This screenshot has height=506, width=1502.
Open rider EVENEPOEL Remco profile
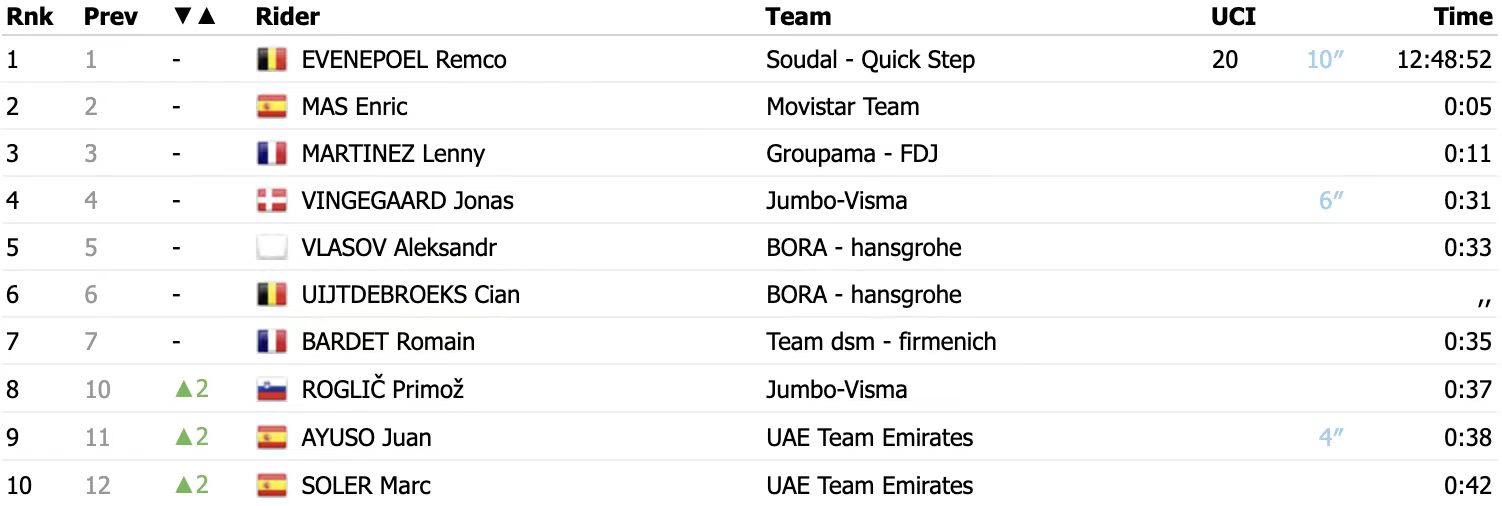click(x=404, y=60)
